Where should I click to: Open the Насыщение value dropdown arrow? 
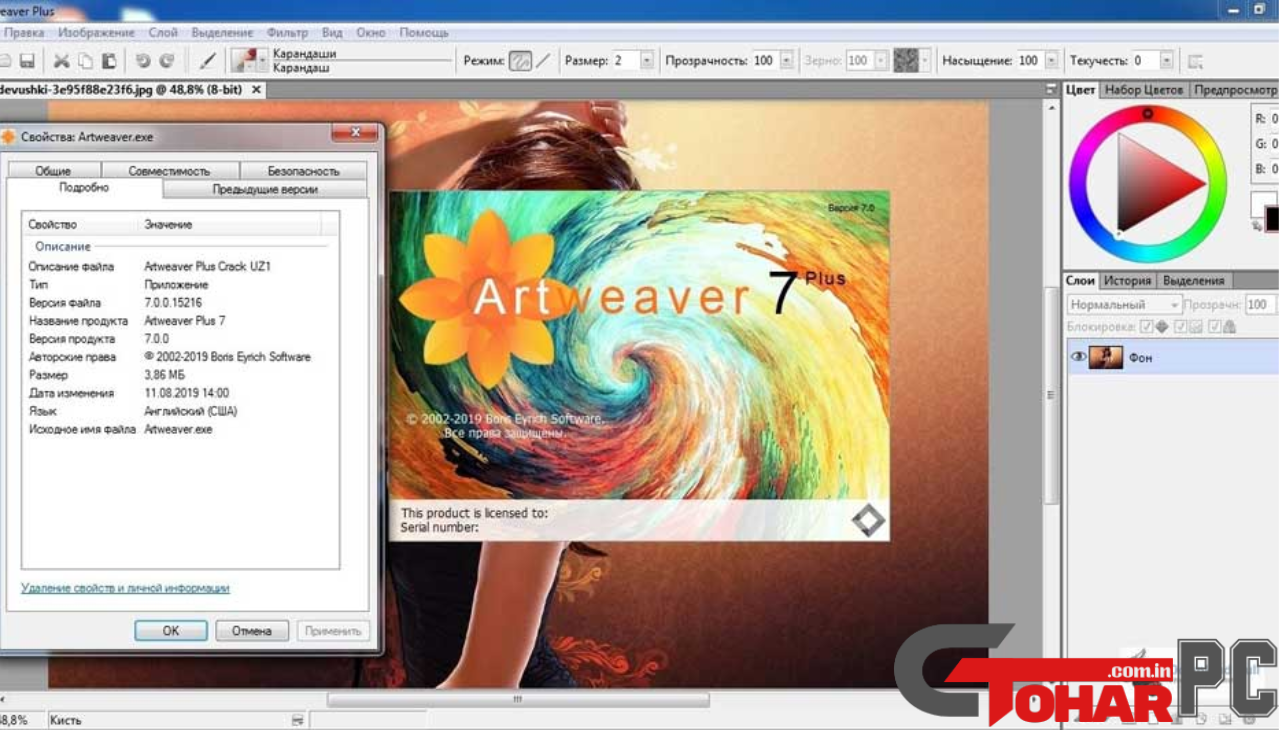tap(1051, 61)
